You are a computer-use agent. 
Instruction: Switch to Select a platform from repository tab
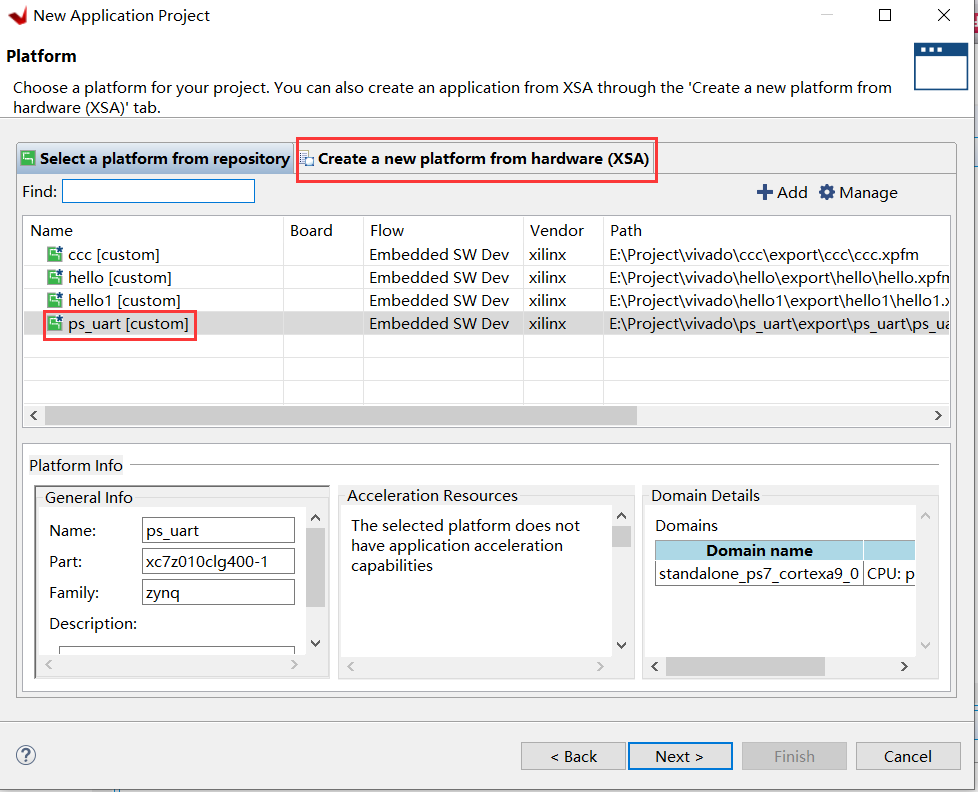tap(155, 158)
